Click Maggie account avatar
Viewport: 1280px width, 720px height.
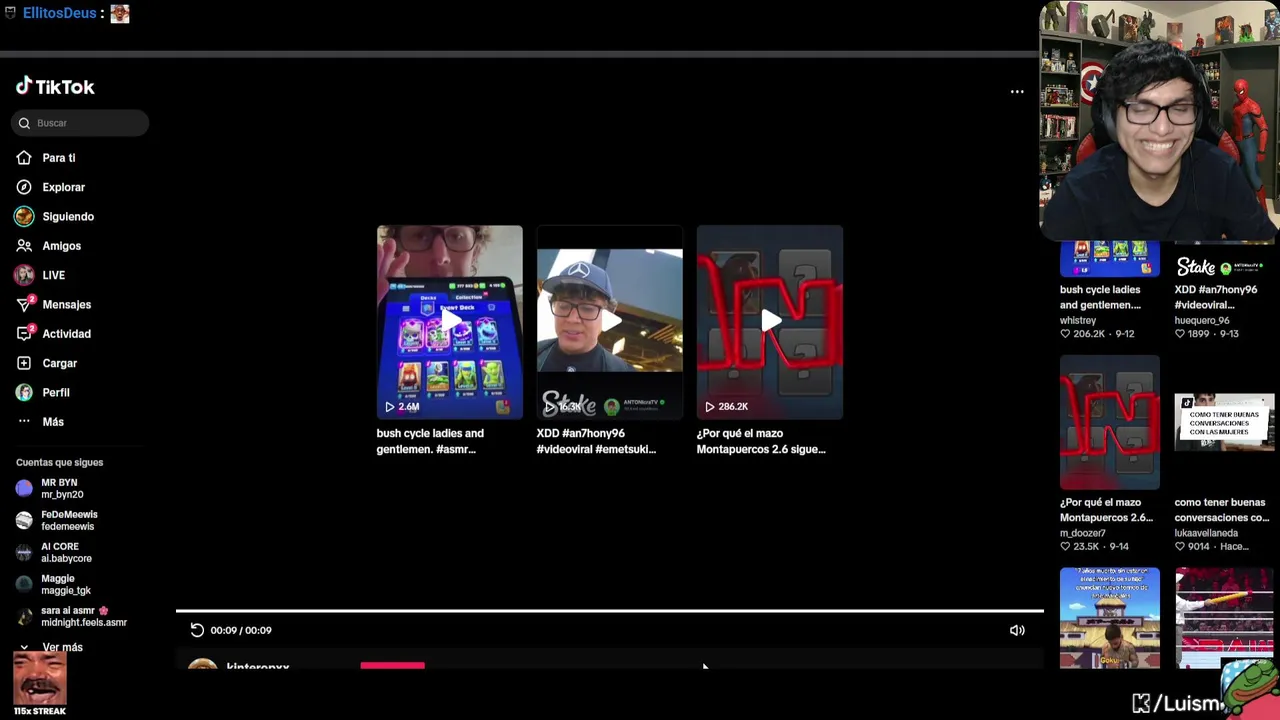click(24, 584)
